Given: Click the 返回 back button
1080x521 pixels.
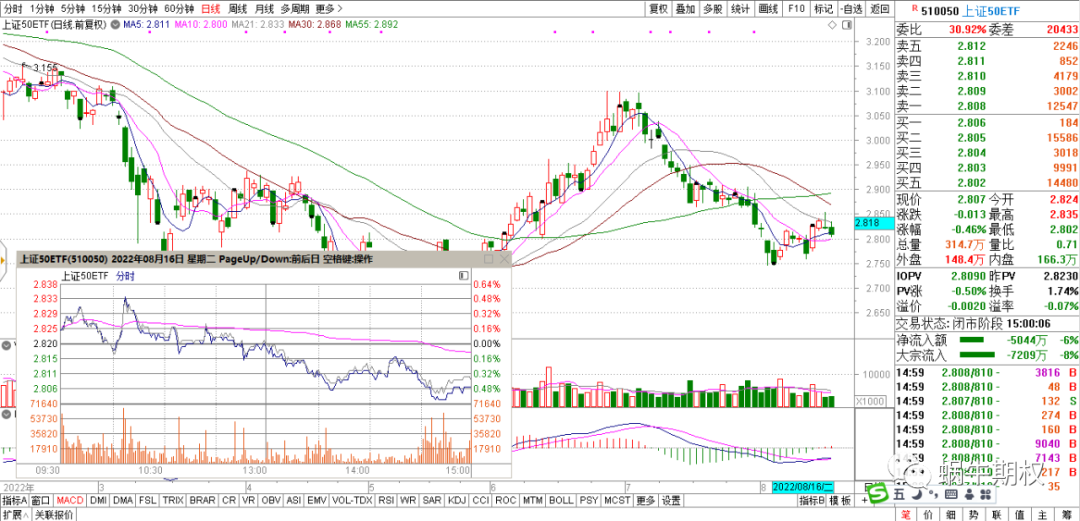Looking at the screenshot, I should click(x=879, y=8).
